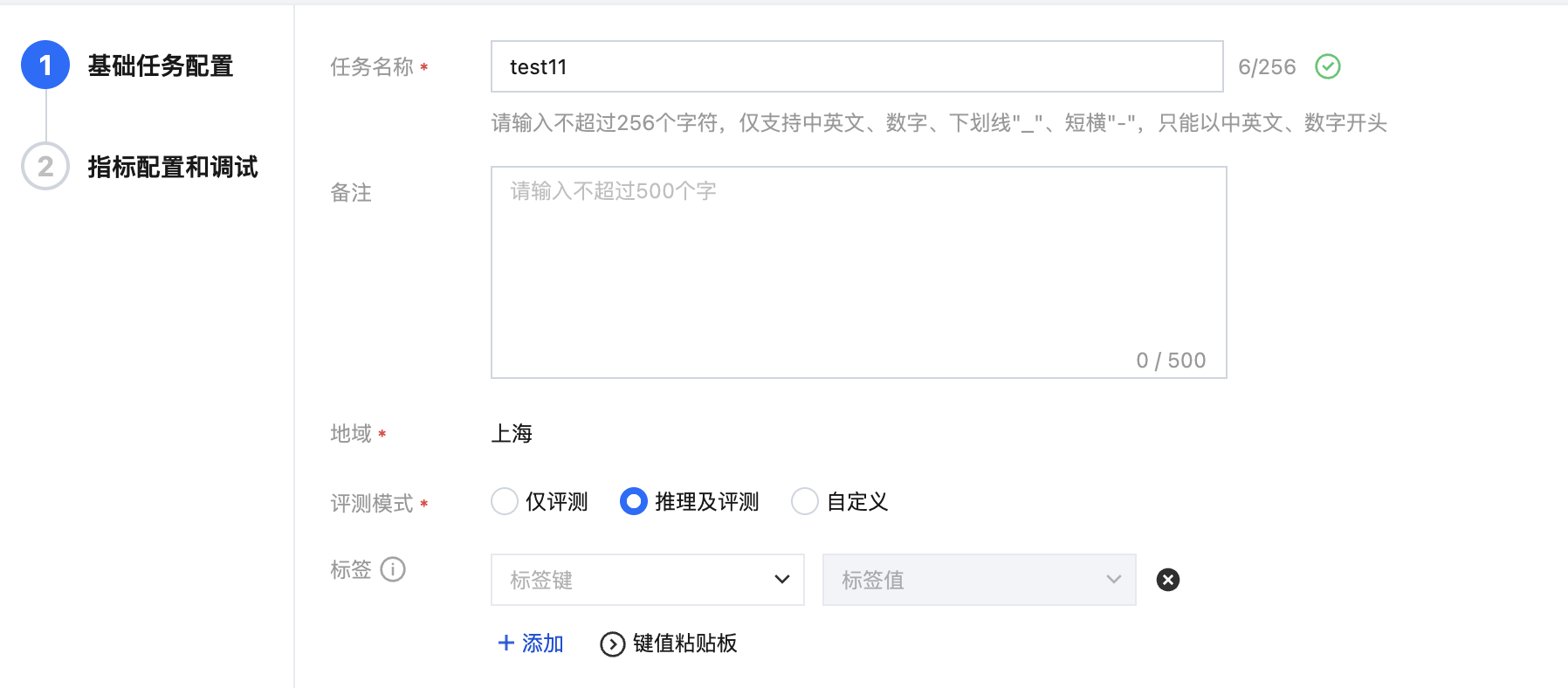Click the step 2 circle icon
This screenshot has width=1568, height=688.
(45, 166)
